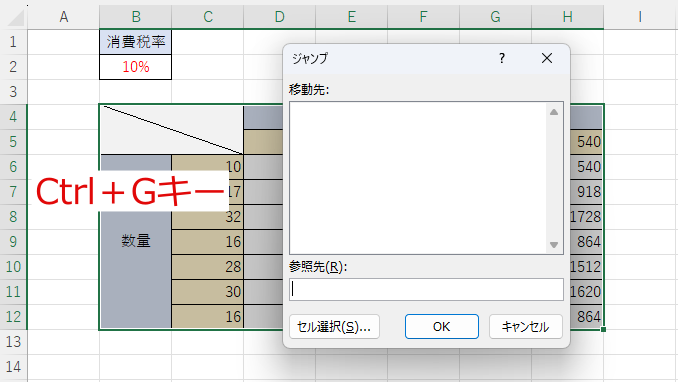Click the help question mark icon

click(x=502, y=58)
